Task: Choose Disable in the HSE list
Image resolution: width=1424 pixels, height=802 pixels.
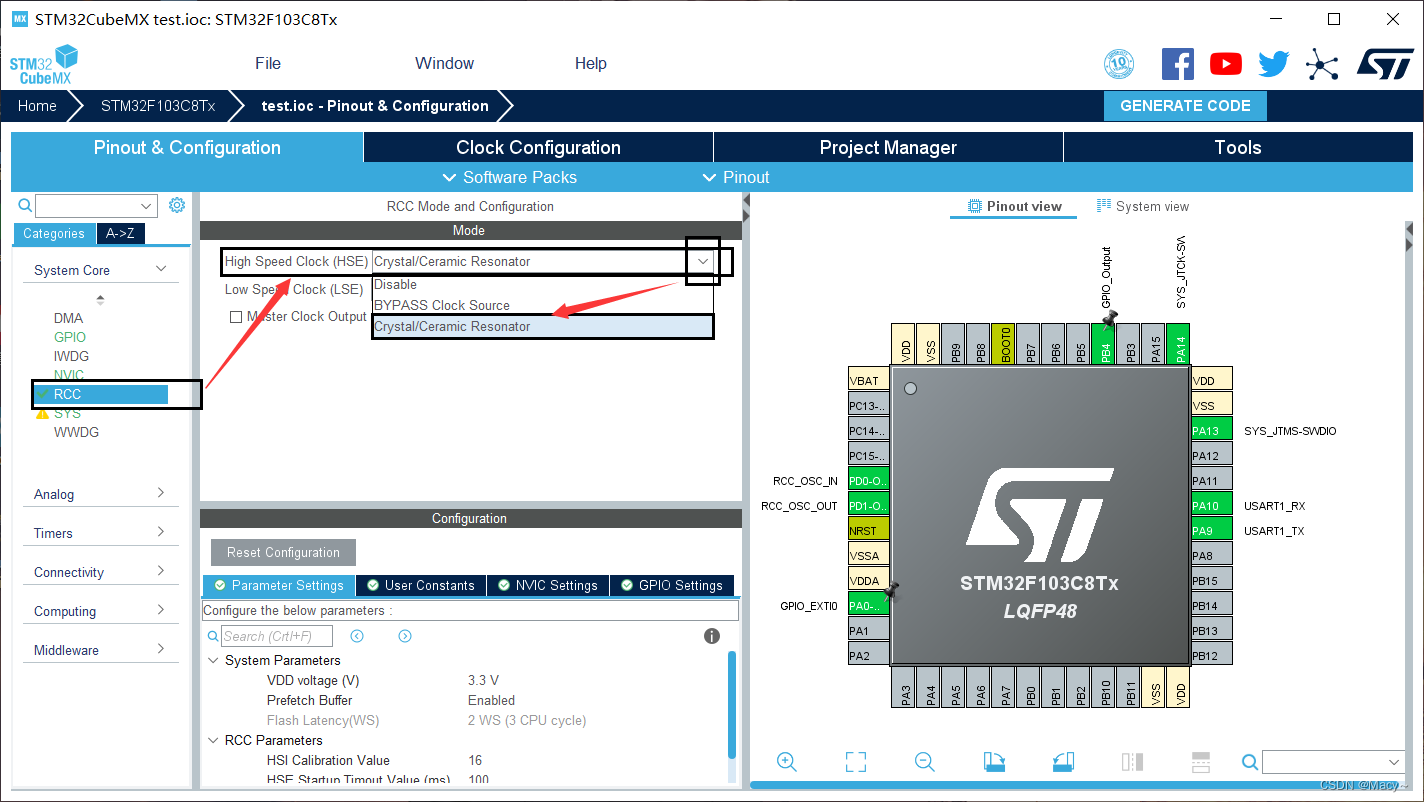Action: 543,284
